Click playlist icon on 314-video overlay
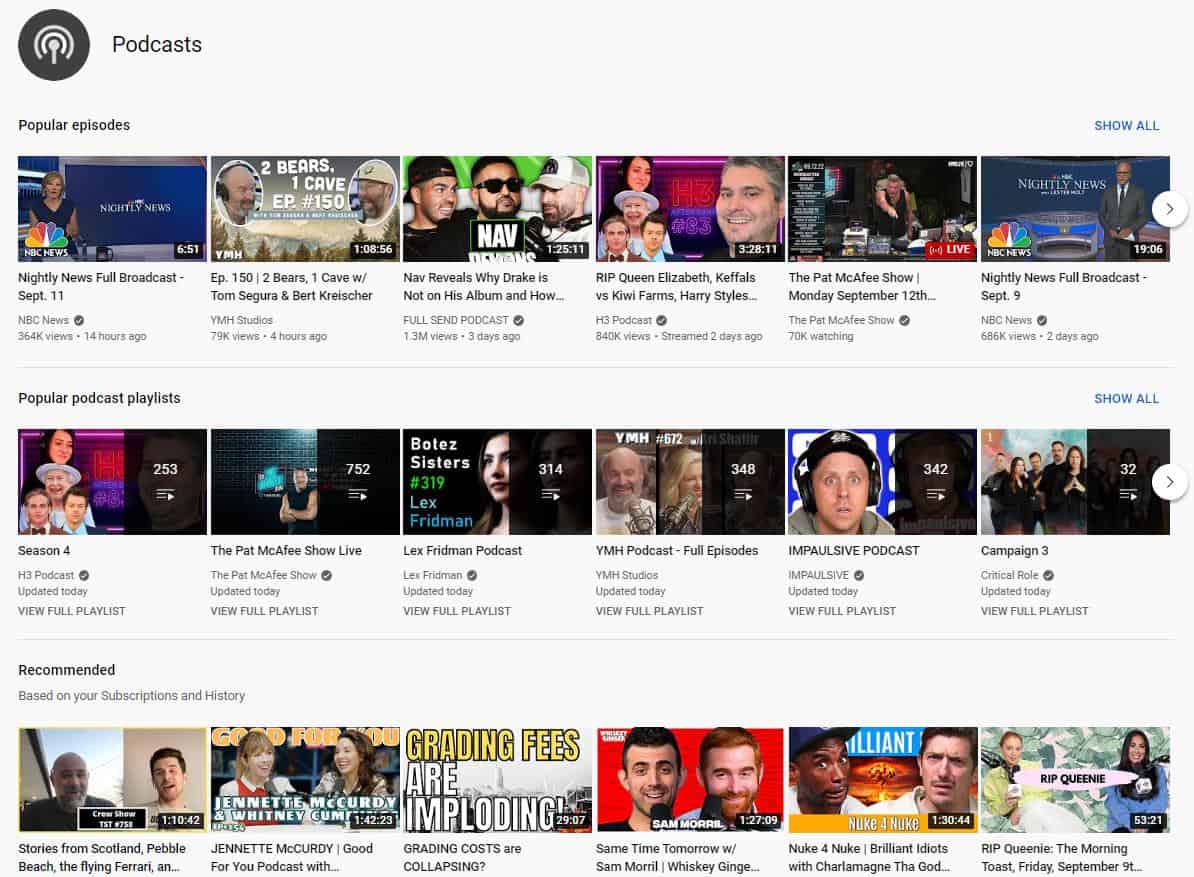 (551, 496)
